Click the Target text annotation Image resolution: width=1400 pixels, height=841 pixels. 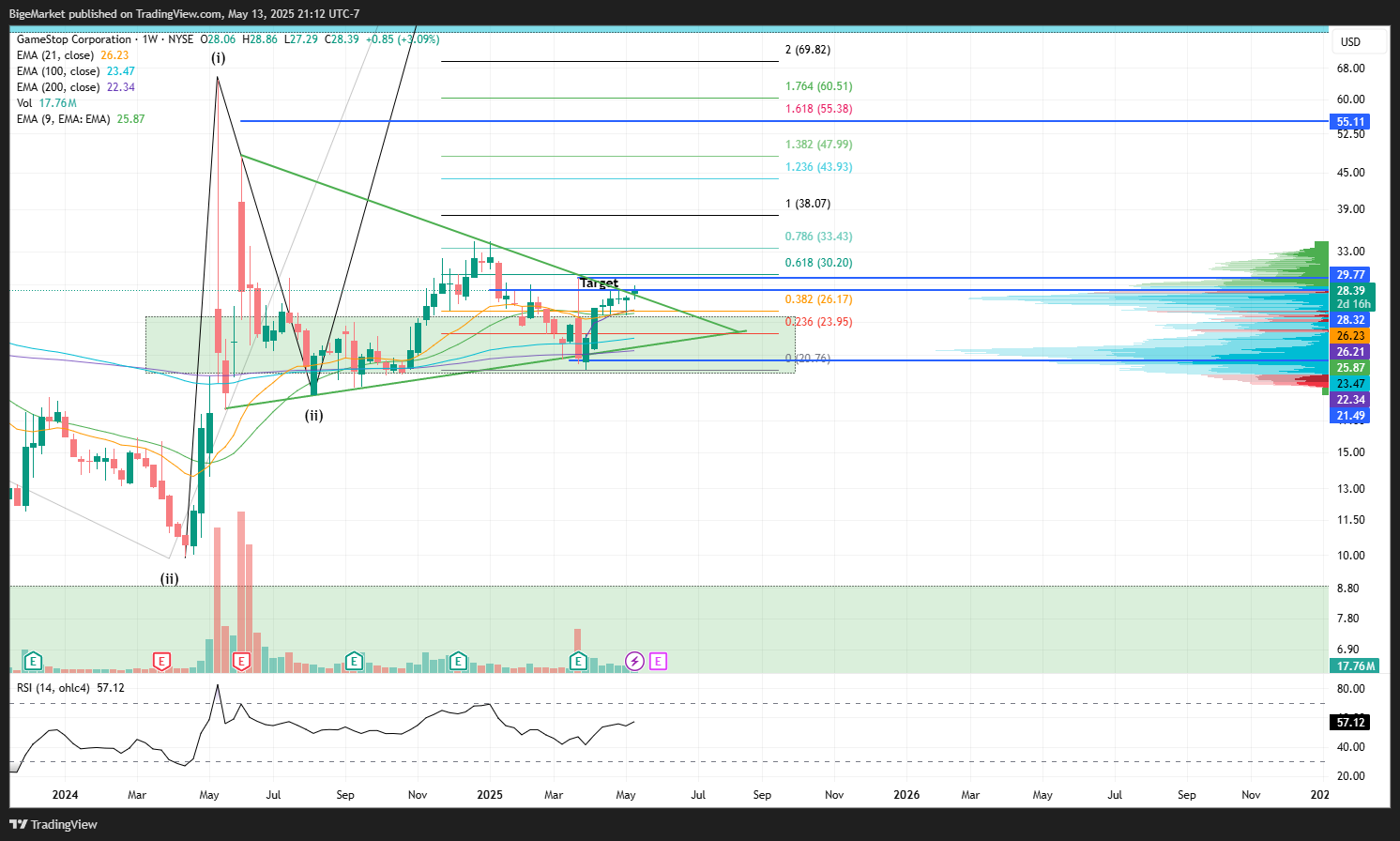599,283
